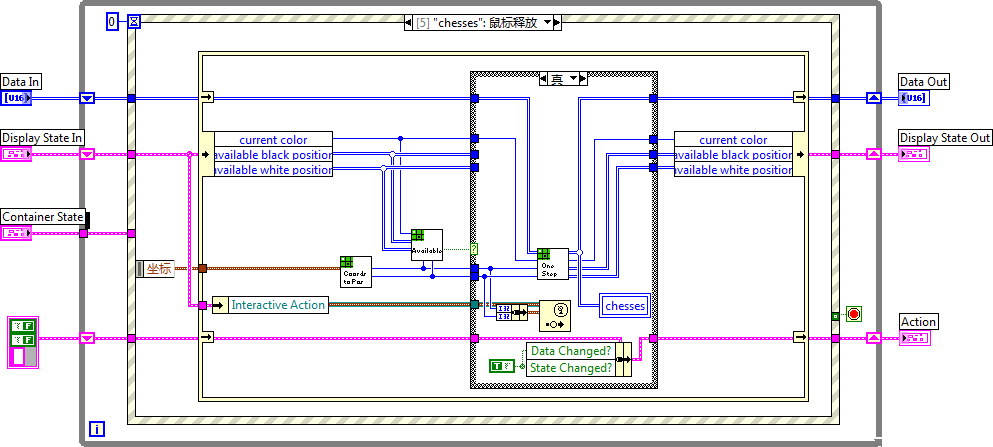The height and width of the screenshot is (447, 993).
Task: Click the Interactive Action unbundle element
Action: [x=278, y=305]
